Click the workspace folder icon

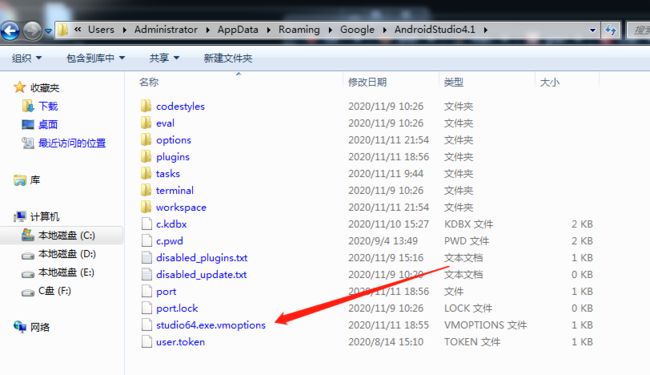(146, 207)
